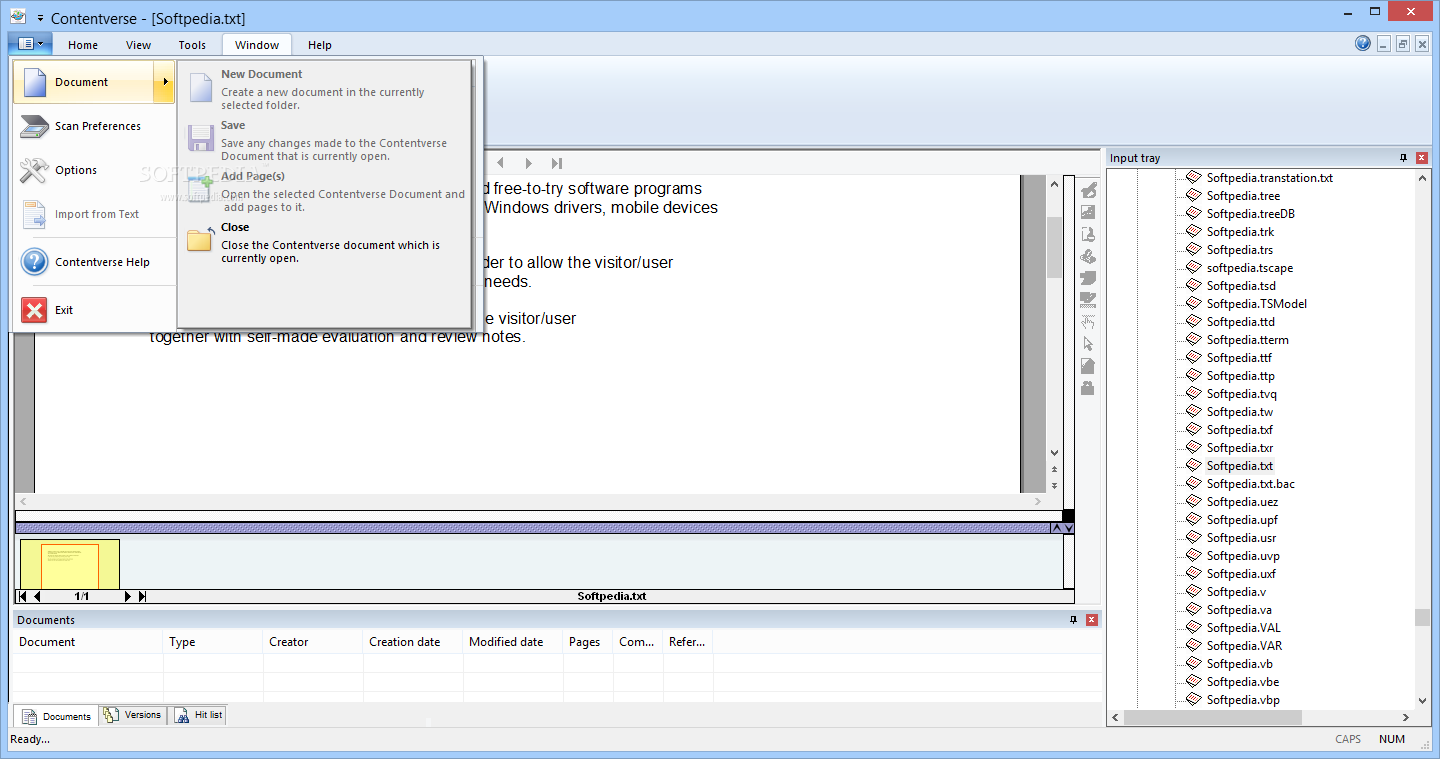This screenshot has width=1440, height=759.
Task: Sort by the Pages column header
Action: (588, 642)
